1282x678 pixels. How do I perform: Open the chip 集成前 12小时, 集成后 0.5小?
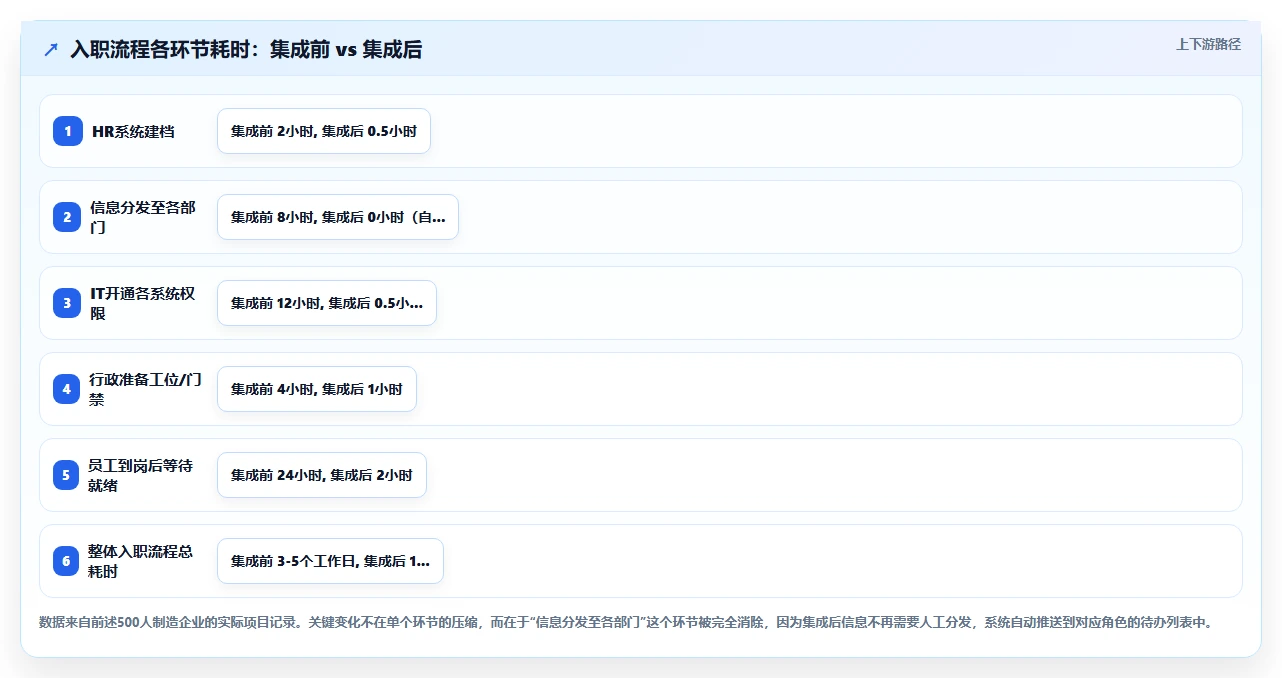tap(327, 303)
